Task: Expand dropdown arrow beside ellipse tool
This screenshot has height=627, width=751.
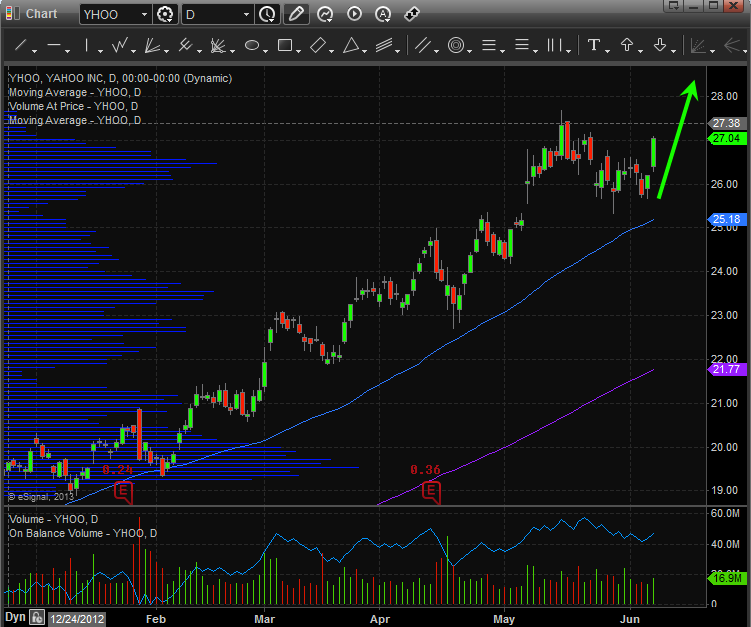Action: tap(265, 51)
